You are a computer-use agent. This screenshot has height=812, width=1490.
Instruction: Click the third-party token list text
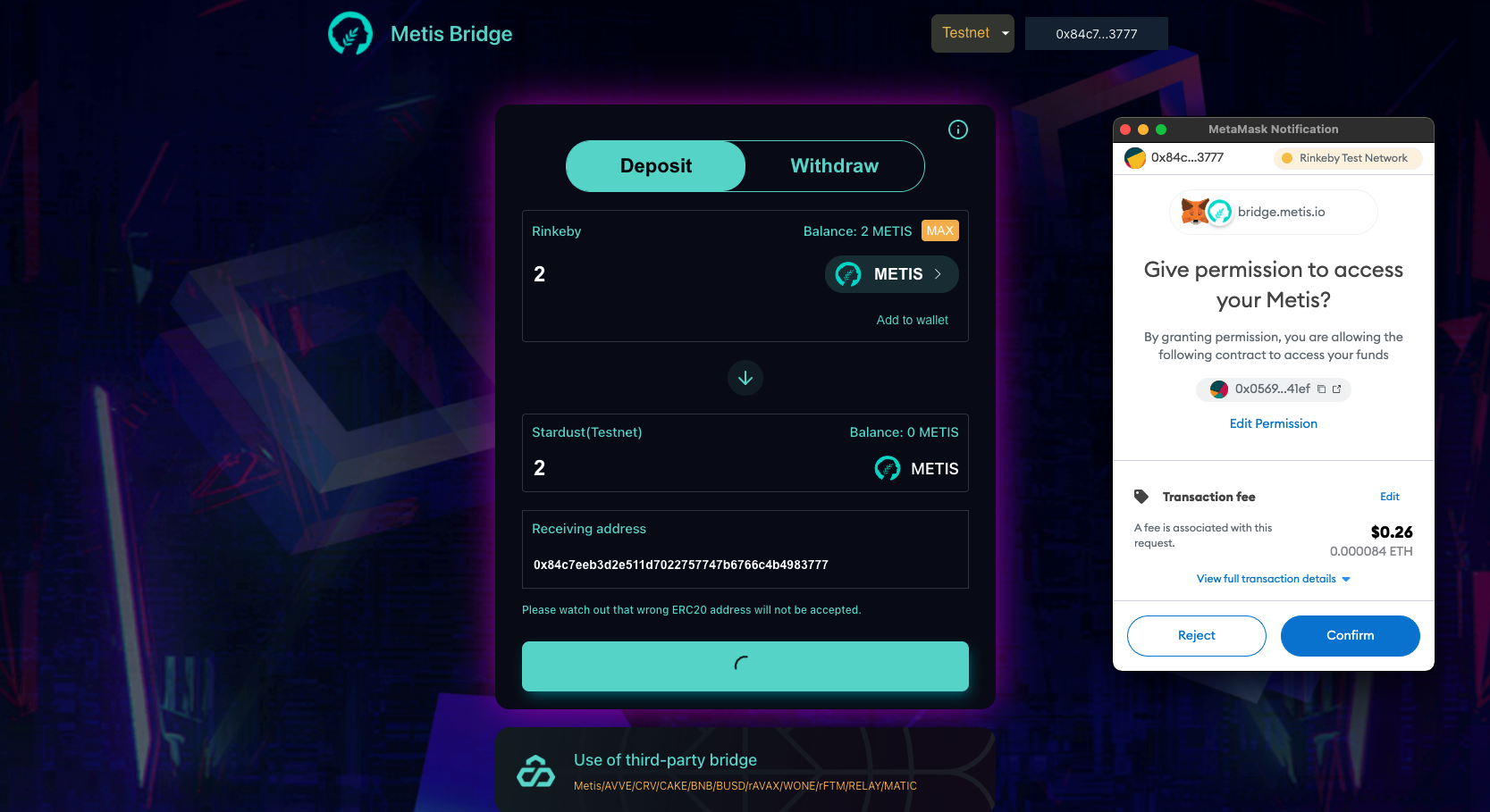point(745,786)
